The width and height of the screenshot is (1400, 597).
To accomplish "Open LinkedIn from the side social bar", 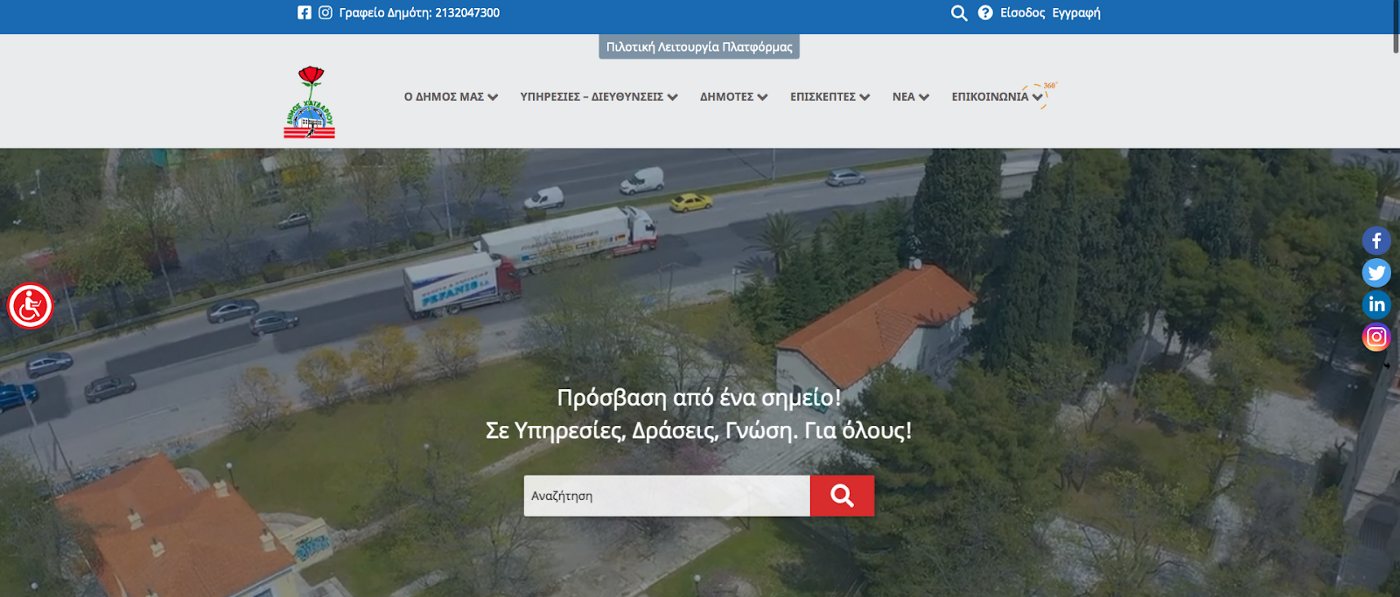I will [1377, 305].
